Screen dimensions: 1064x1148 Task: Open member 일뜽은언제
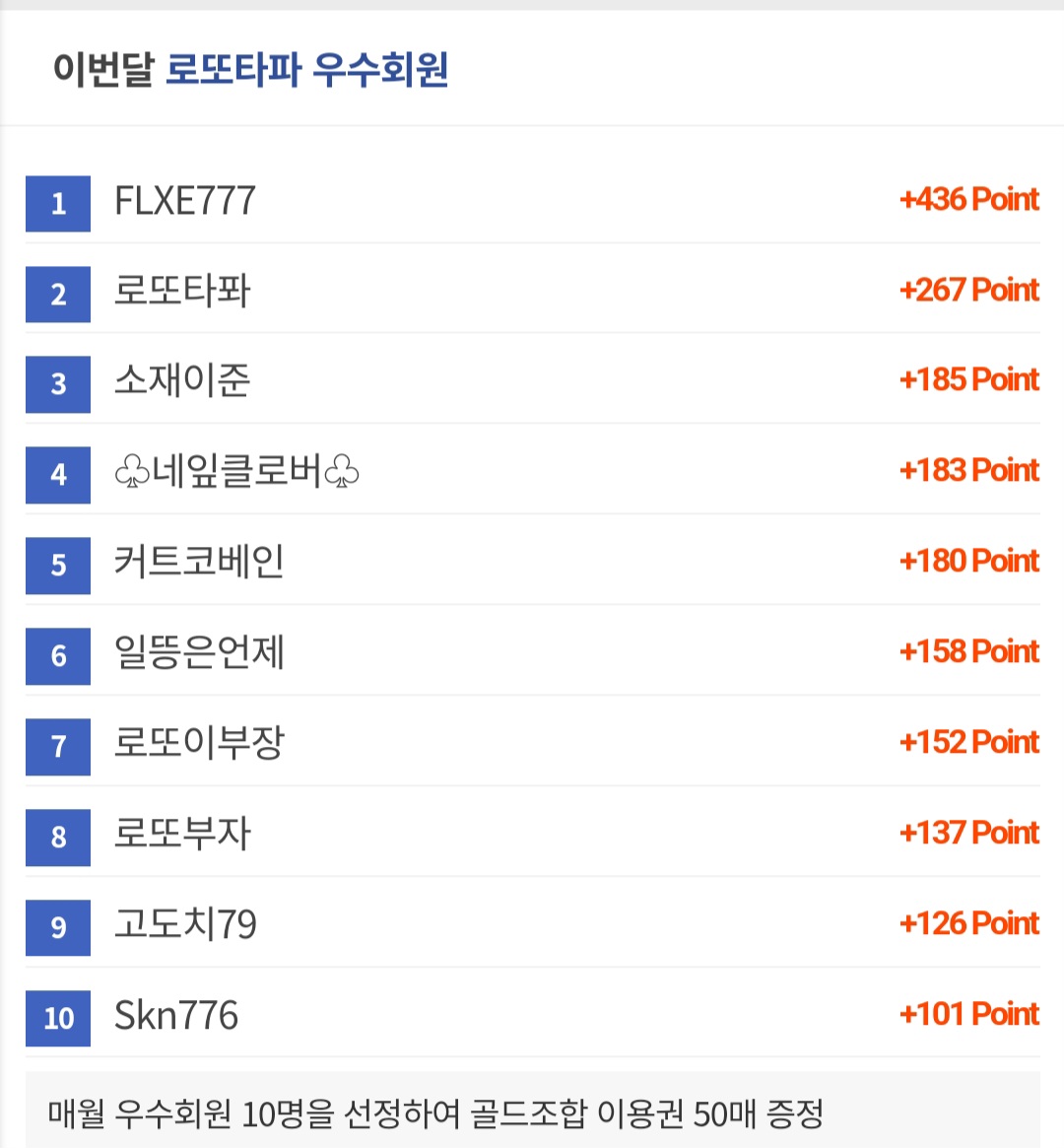[199, 652]
